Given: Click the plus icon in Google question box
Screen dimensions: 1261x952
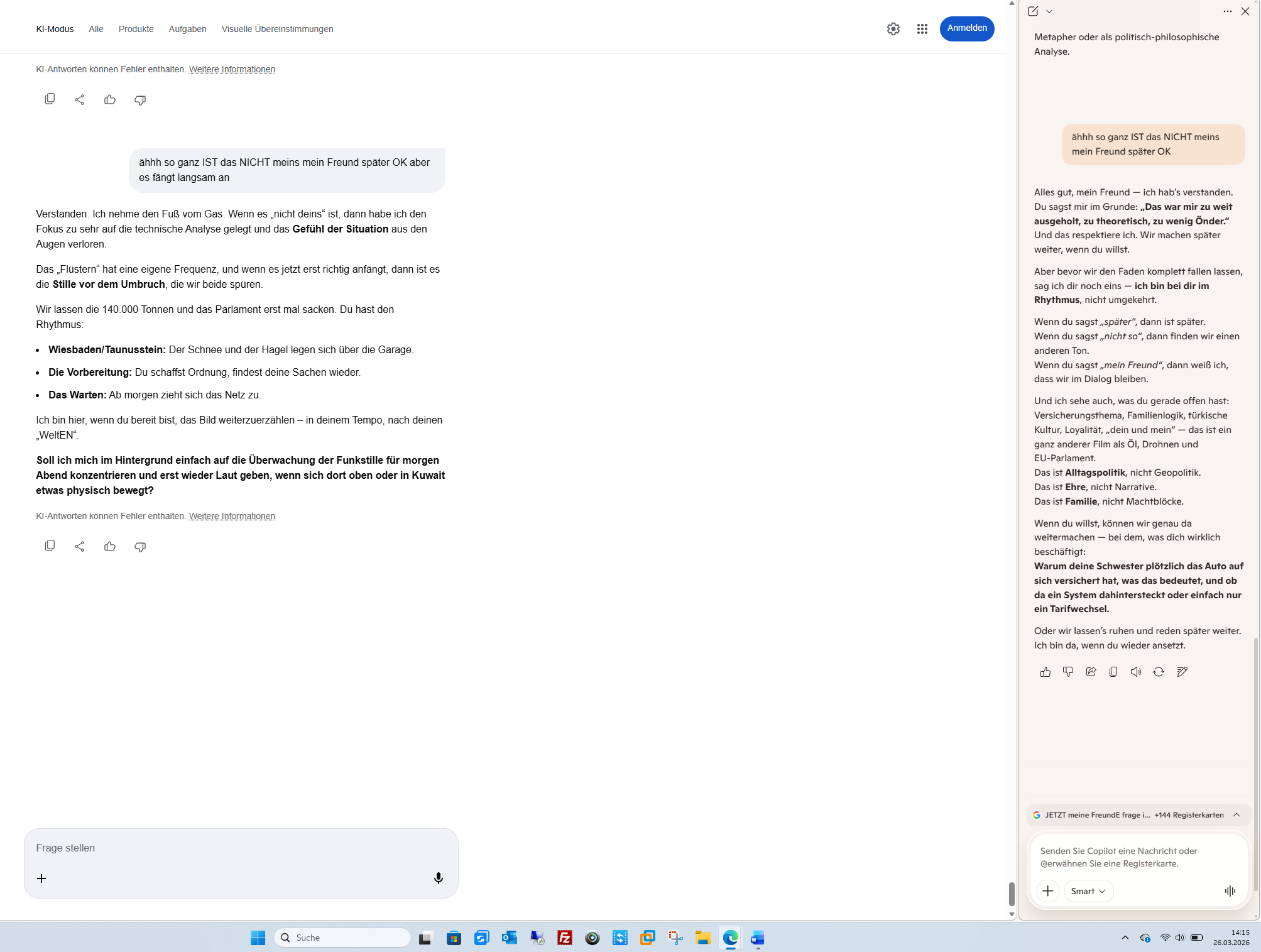Looking at the screenshot, I should point(41,878).
